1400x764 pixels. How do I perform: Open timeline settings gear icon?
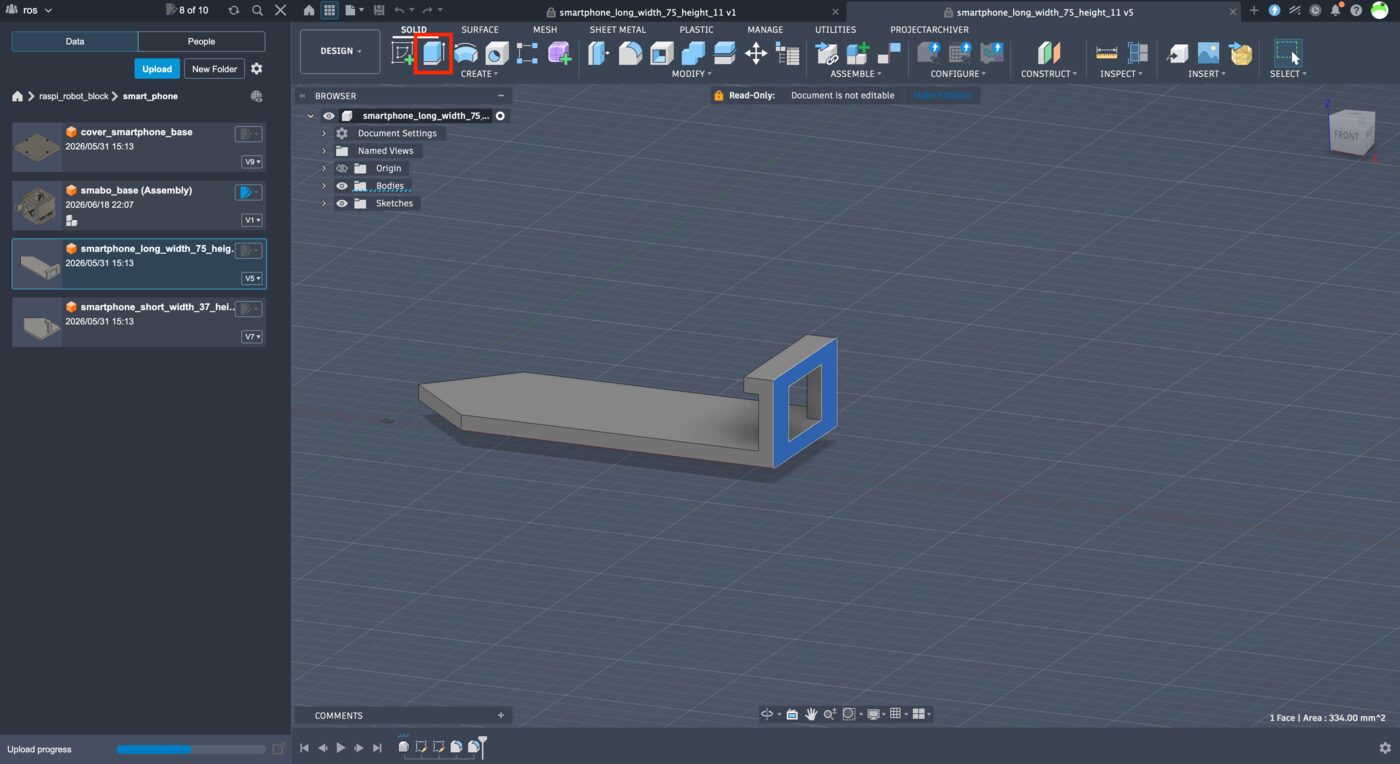(x=1385, y=747)
